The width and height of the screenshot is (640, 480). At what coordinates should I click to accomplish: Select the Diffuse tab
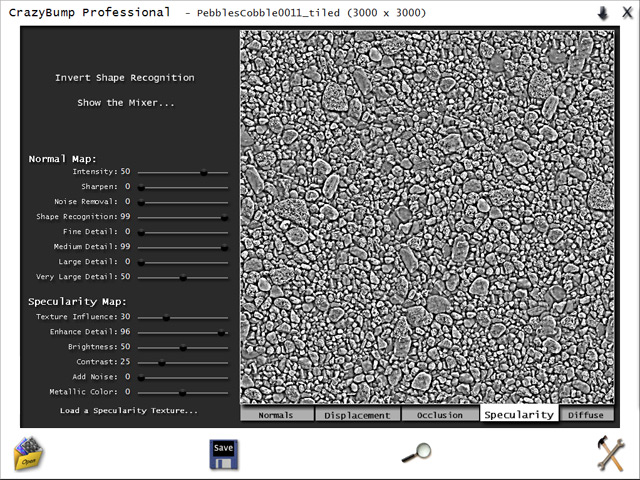coord(586,415)
